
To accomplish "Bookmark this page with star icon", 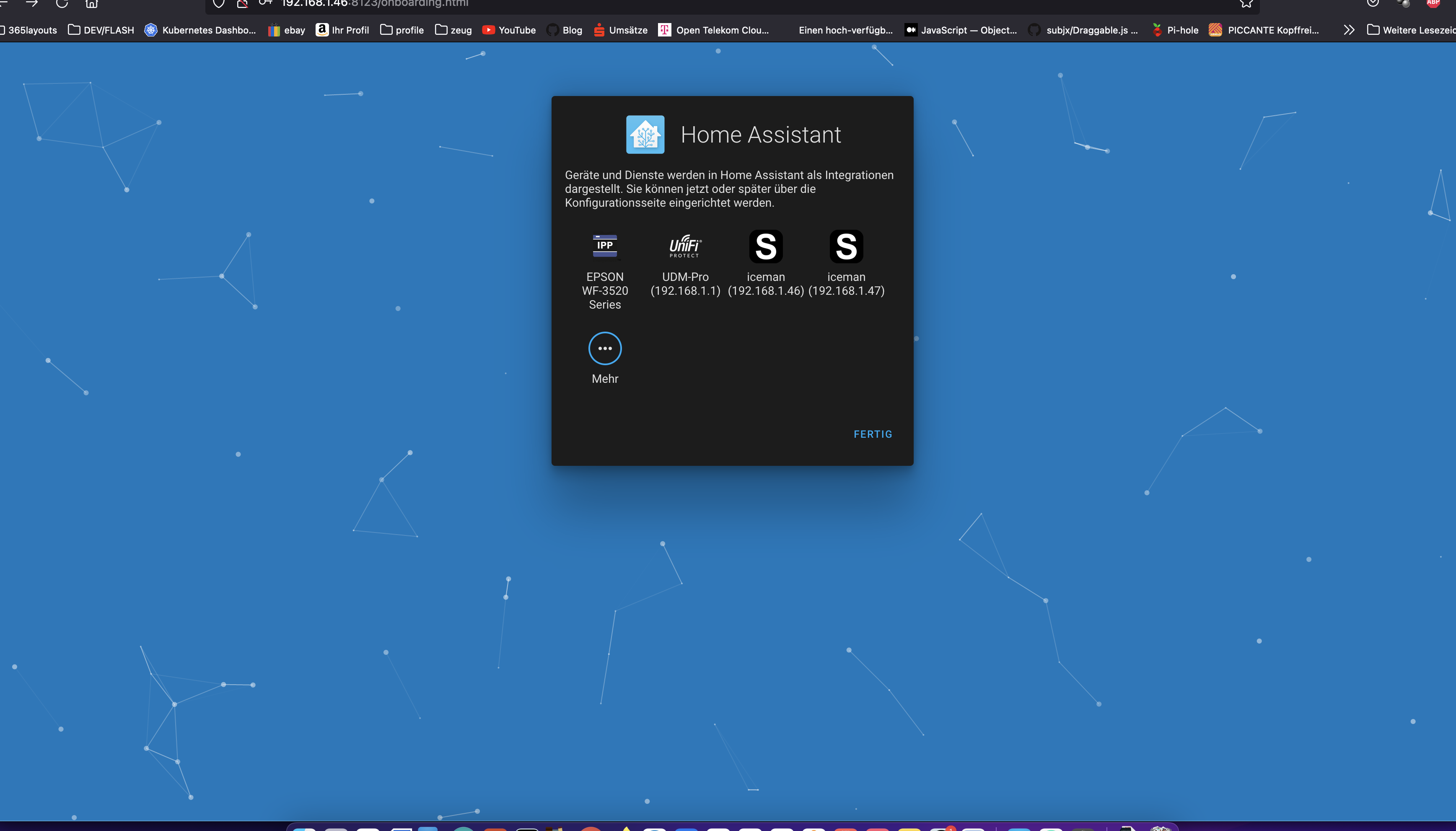I will tap(1246, 3).
